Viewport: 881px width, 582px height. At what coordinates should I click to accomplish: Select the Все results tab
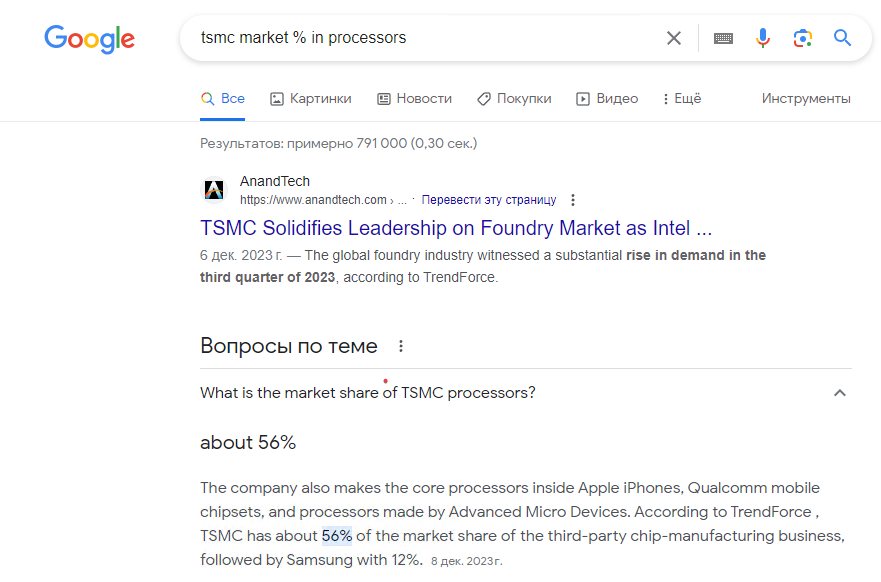pos(223,98)
